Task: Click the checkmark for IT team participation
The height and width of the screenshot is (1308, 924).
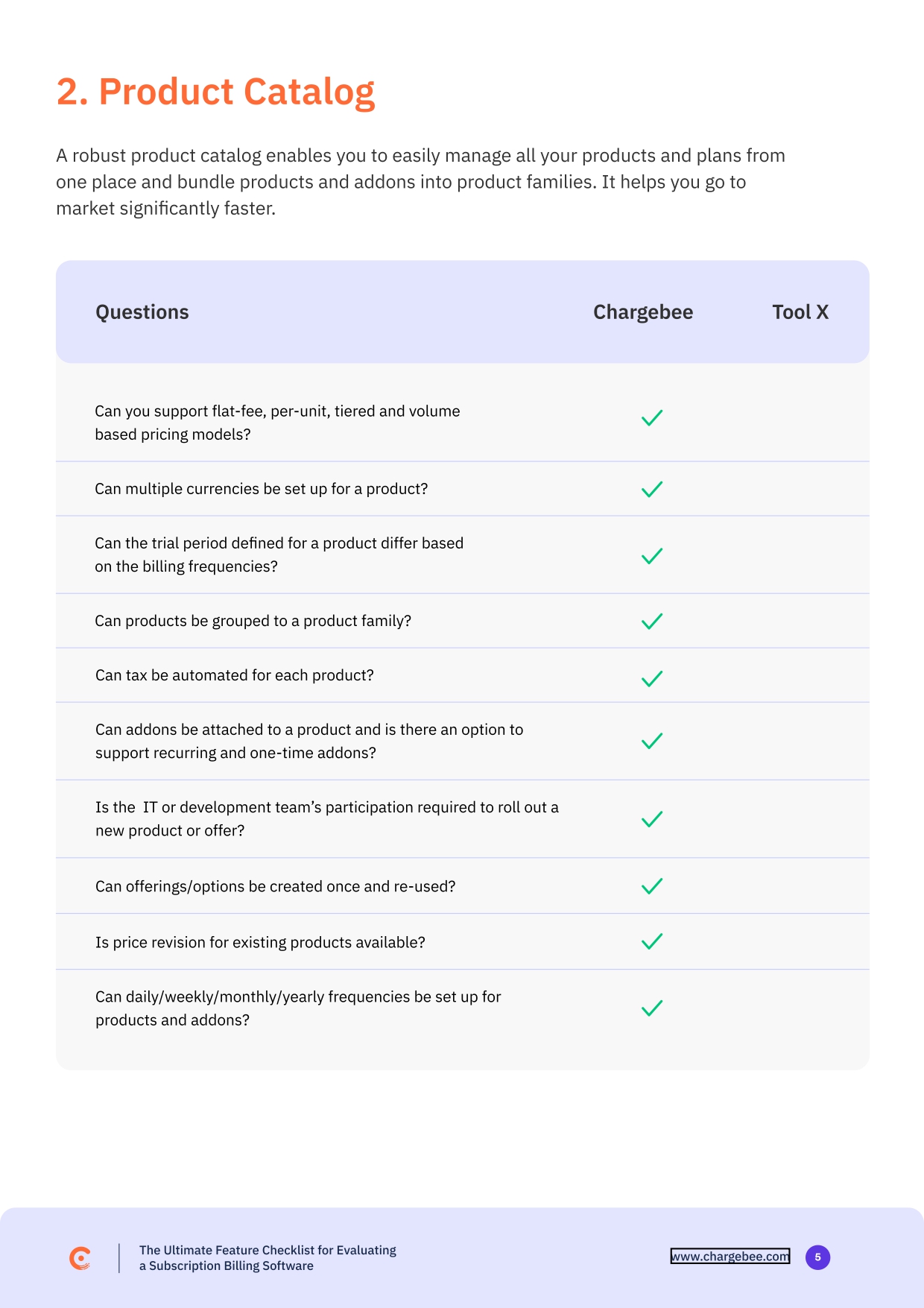Action: [652, 819]
